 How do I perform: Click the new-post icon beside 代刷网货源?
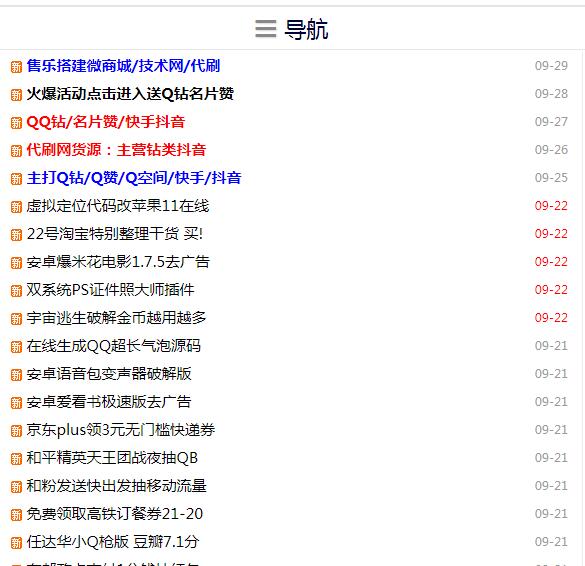tap(16, 151)
